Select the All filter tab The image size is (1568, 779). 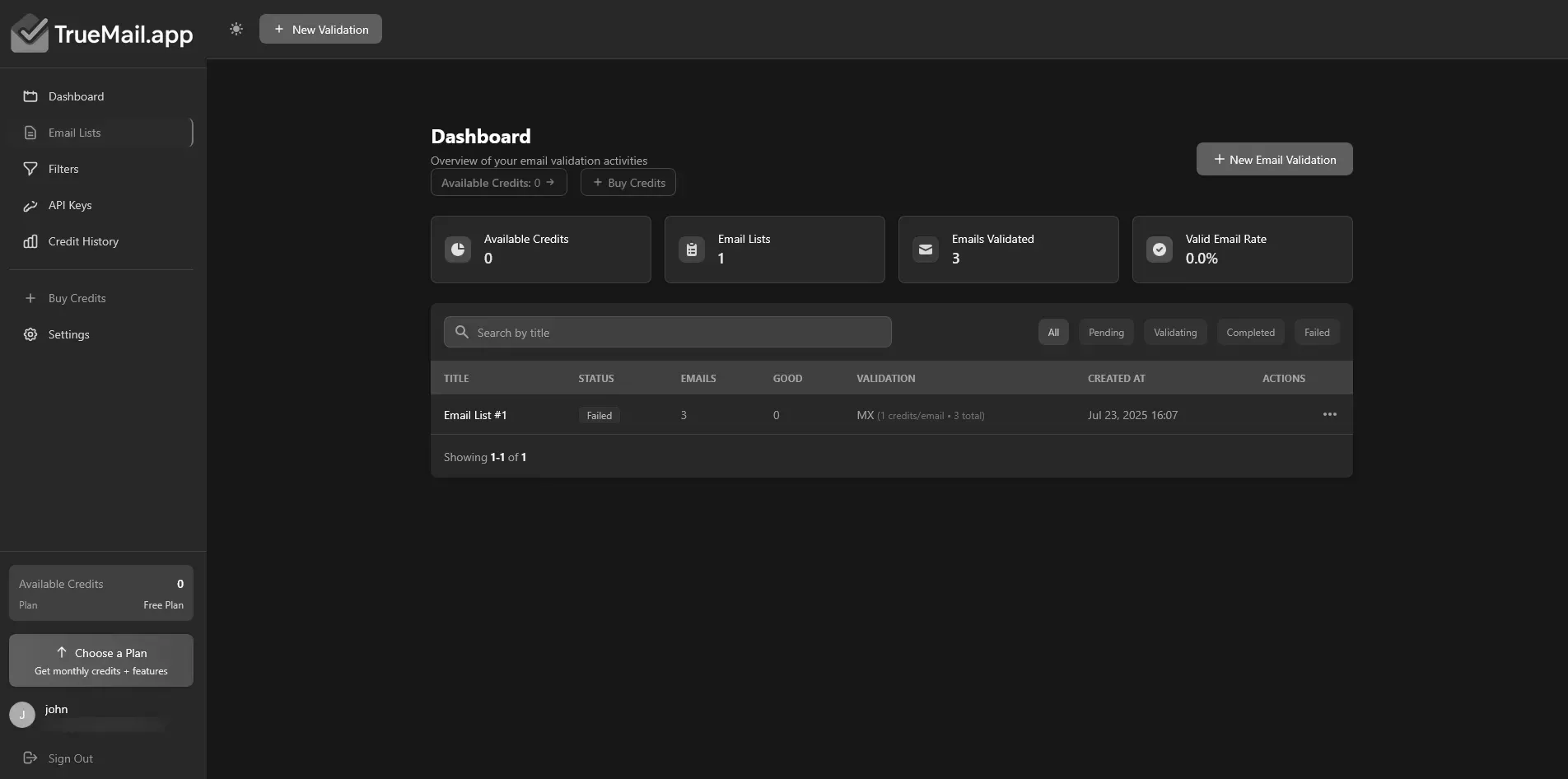[1053, 332]
